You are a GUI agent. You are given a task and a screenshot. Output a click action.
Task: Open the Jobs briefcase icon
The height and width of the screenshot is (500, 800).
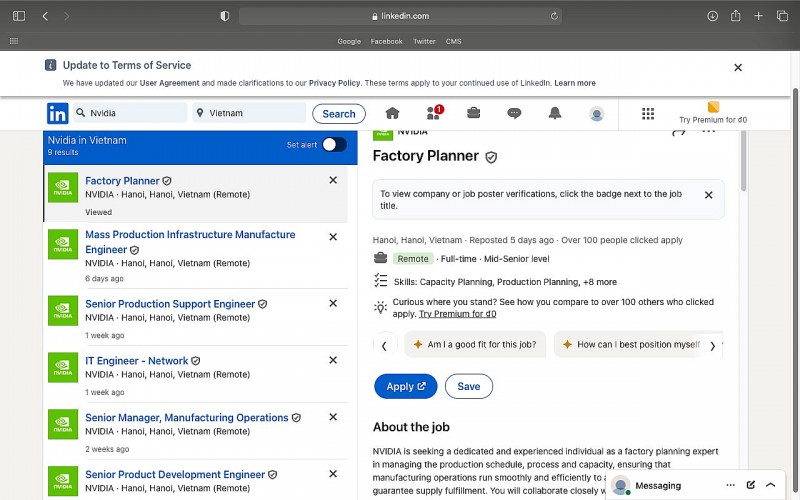pos(473,113)
